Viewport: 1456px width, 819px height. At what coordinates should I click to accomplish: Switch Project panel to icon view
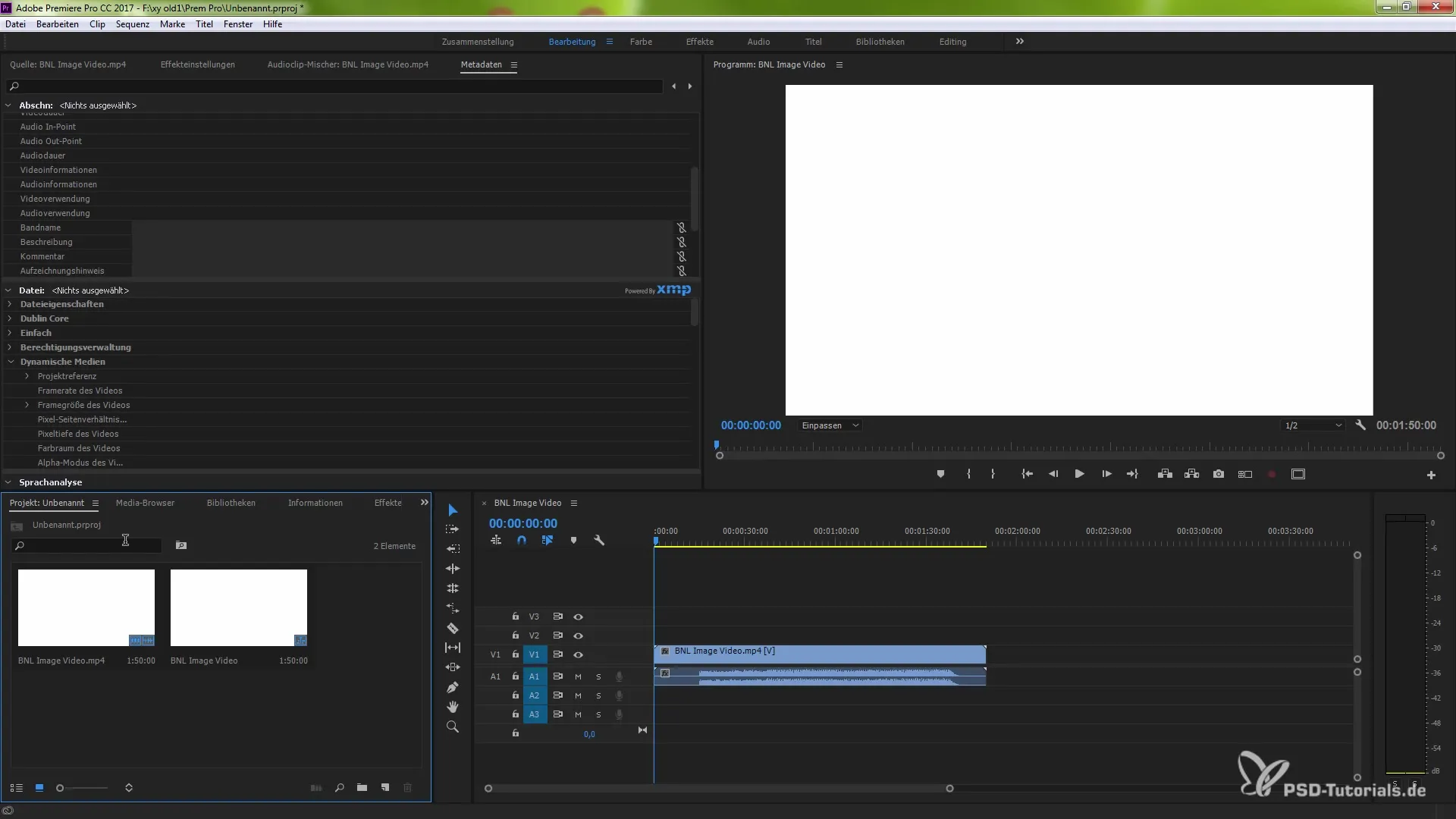(x=39, y=788)
